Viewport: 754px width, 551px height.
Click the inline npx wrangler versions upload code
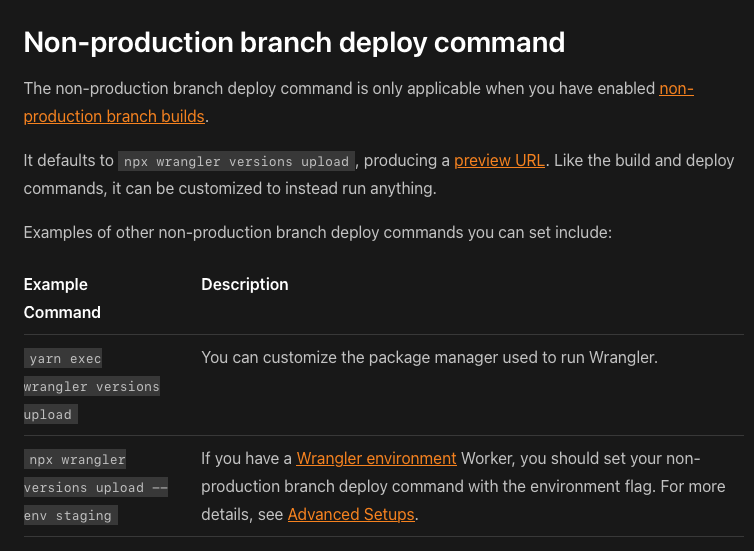(236, 161)
